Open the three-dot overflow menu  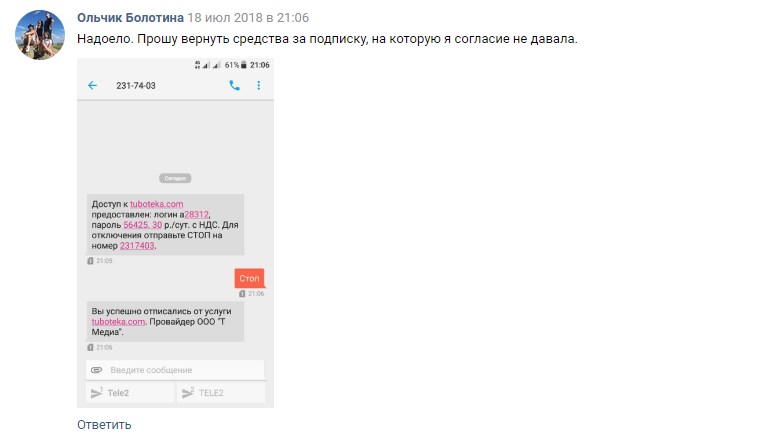259,85
